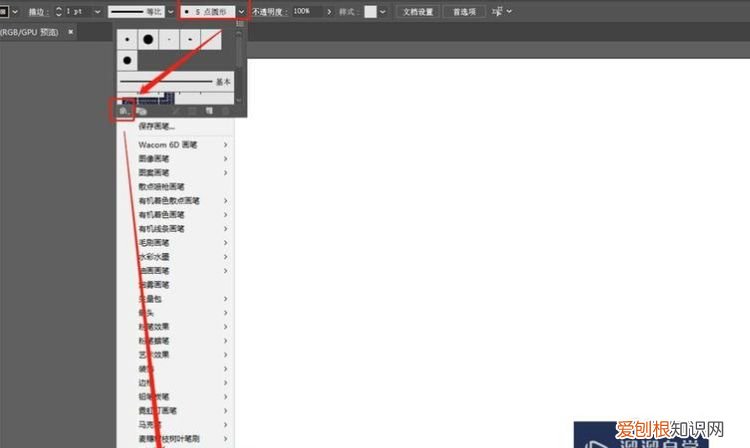Open the 霓虹灯画笔 submenu

click(x=176, y=410)
